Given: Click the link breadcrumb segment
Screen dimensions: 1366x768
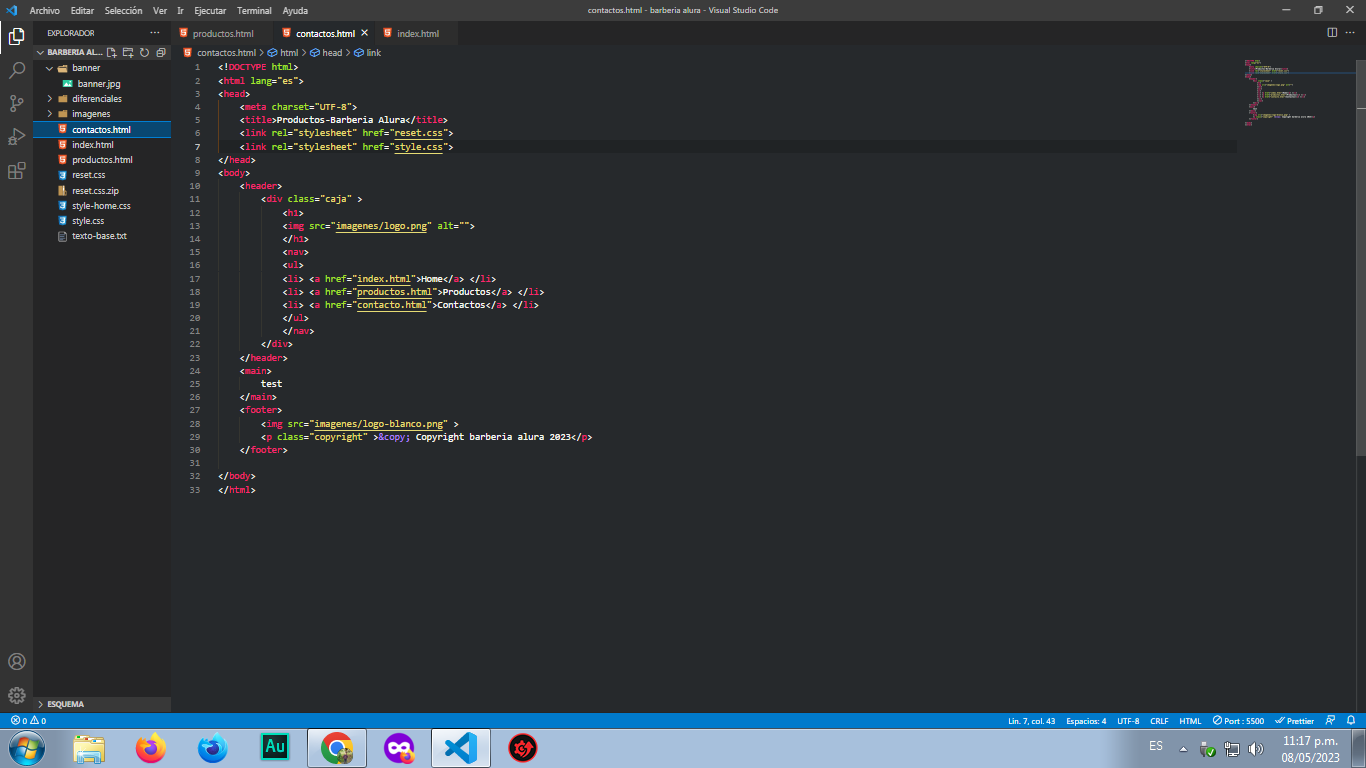Looking at the screenshot, I should pyautogui.click(x=368, y=53).
